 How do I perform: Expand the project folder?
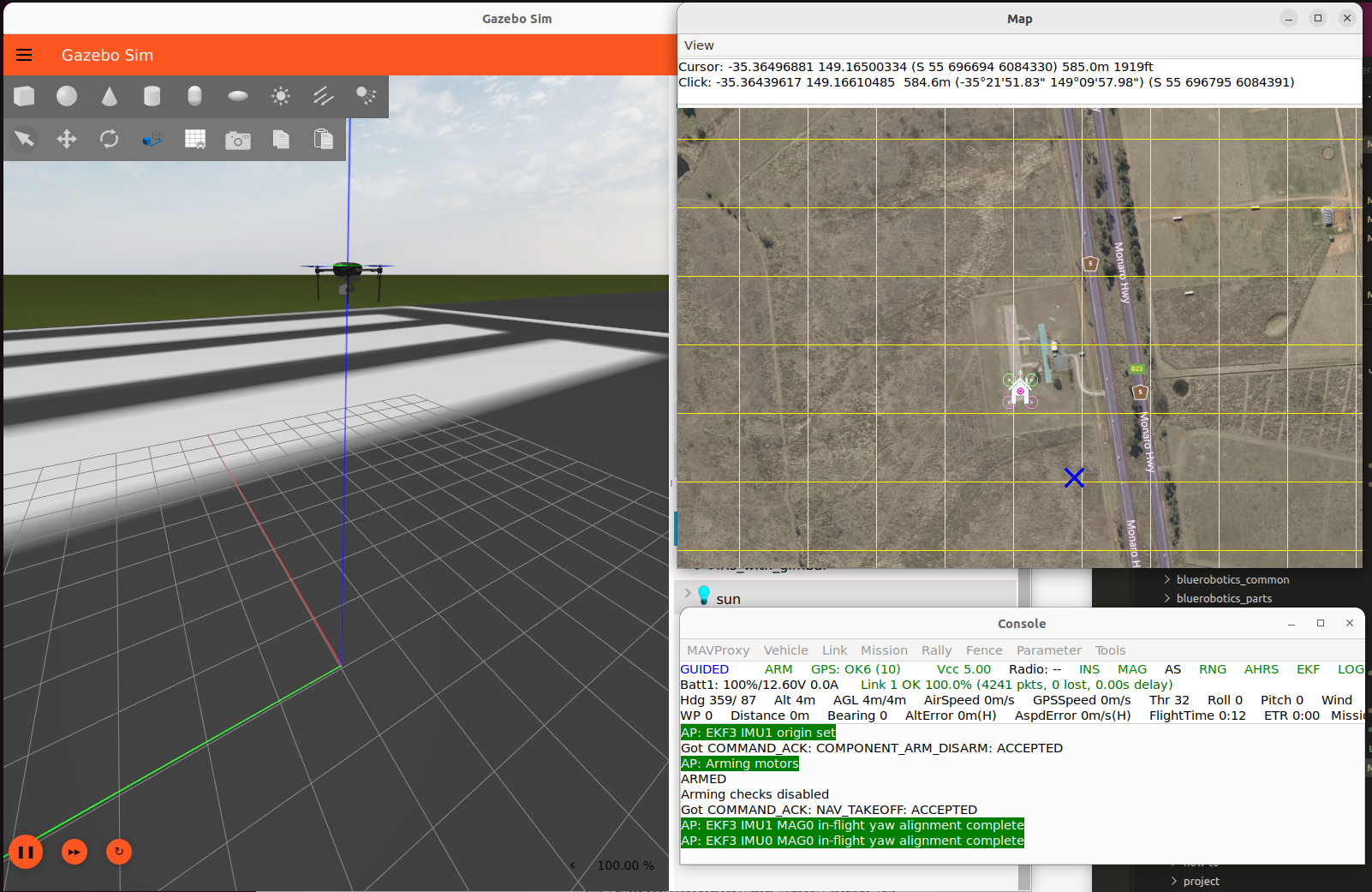pyautogui.click(x=1174, y=881)
